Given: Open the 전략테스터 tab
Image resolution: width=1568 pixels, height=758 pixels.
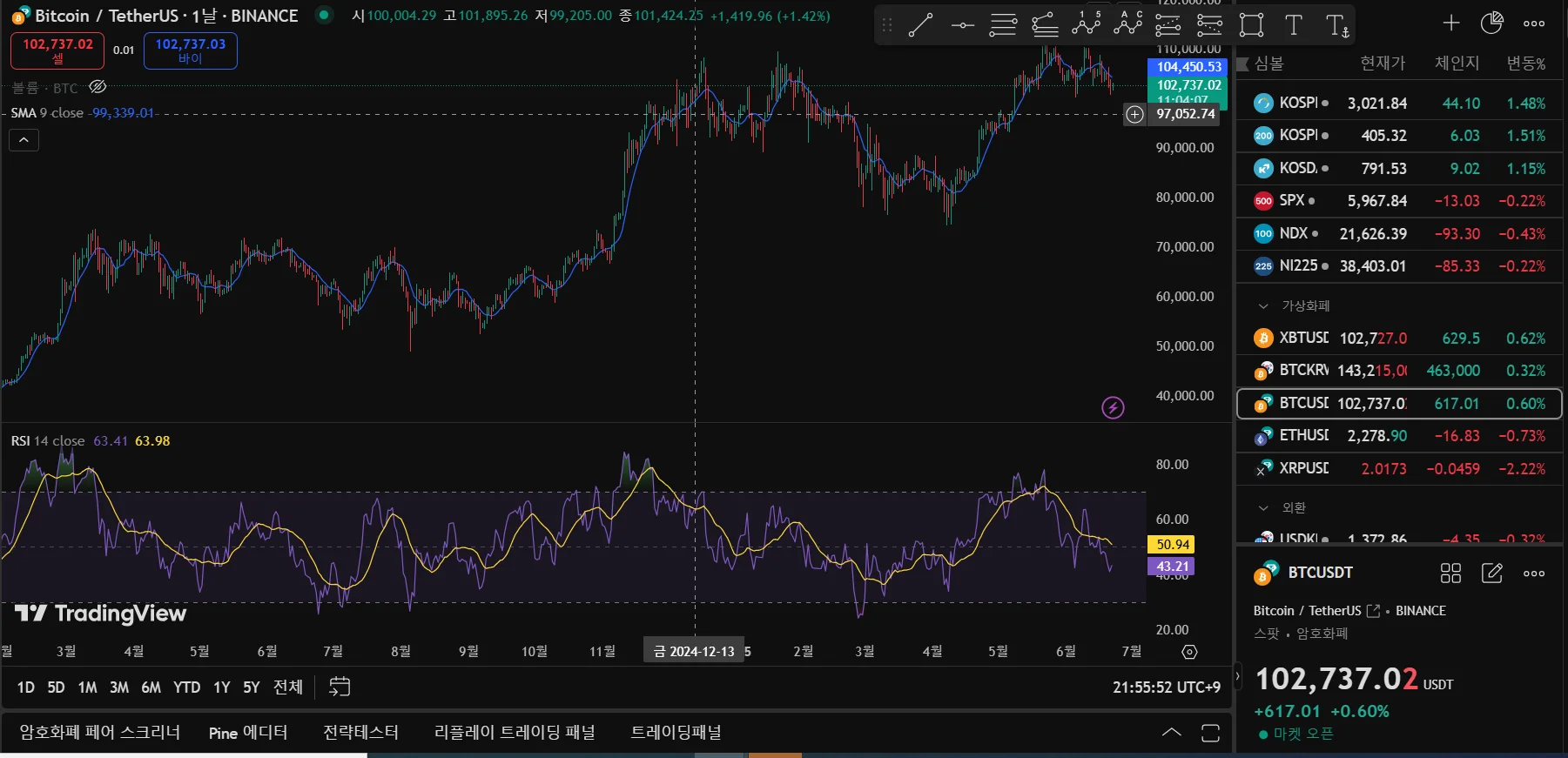Looking at the screenshot, I should click(x=360, y=733).
